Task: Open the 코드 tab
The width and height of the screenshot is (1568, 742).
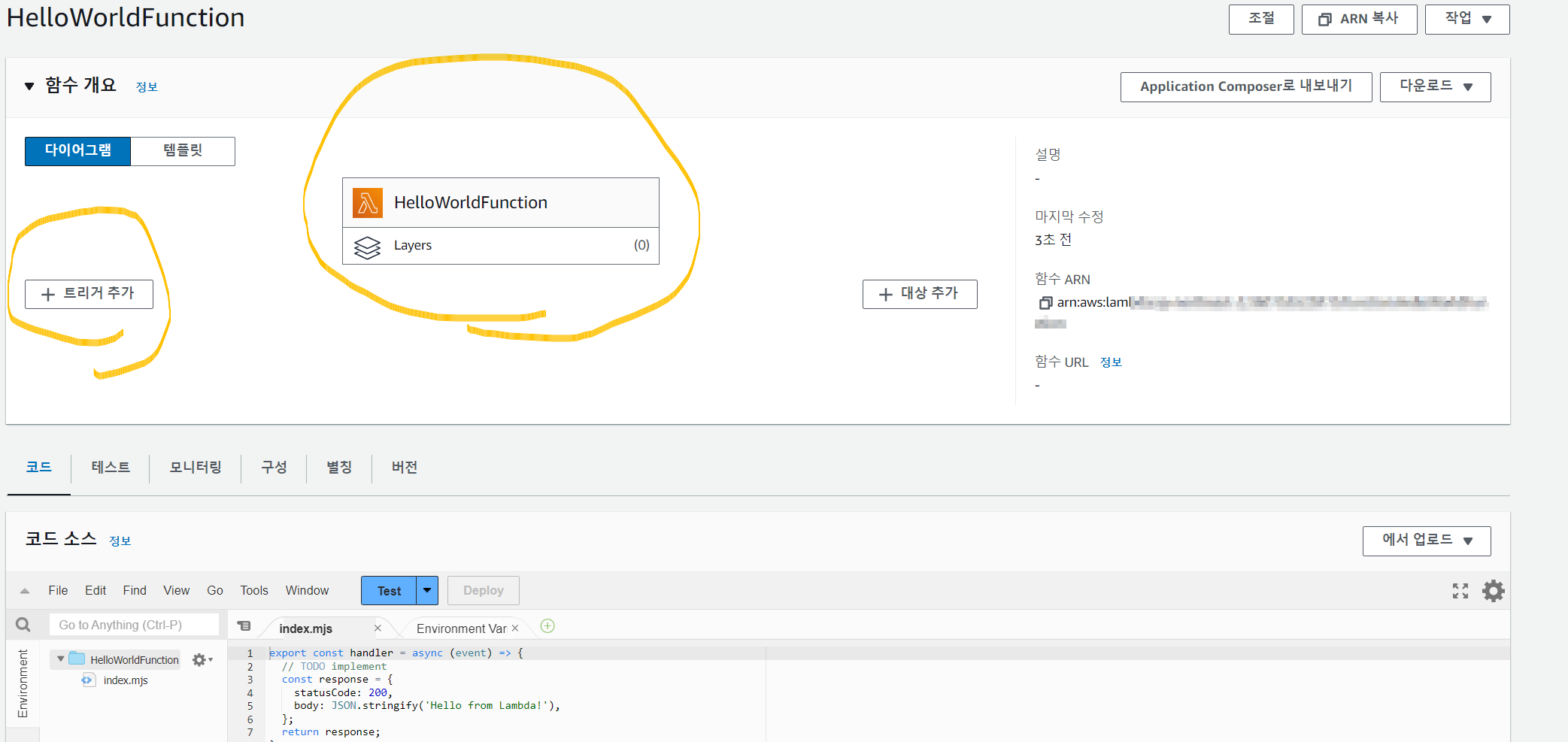Action: (38, 468)
